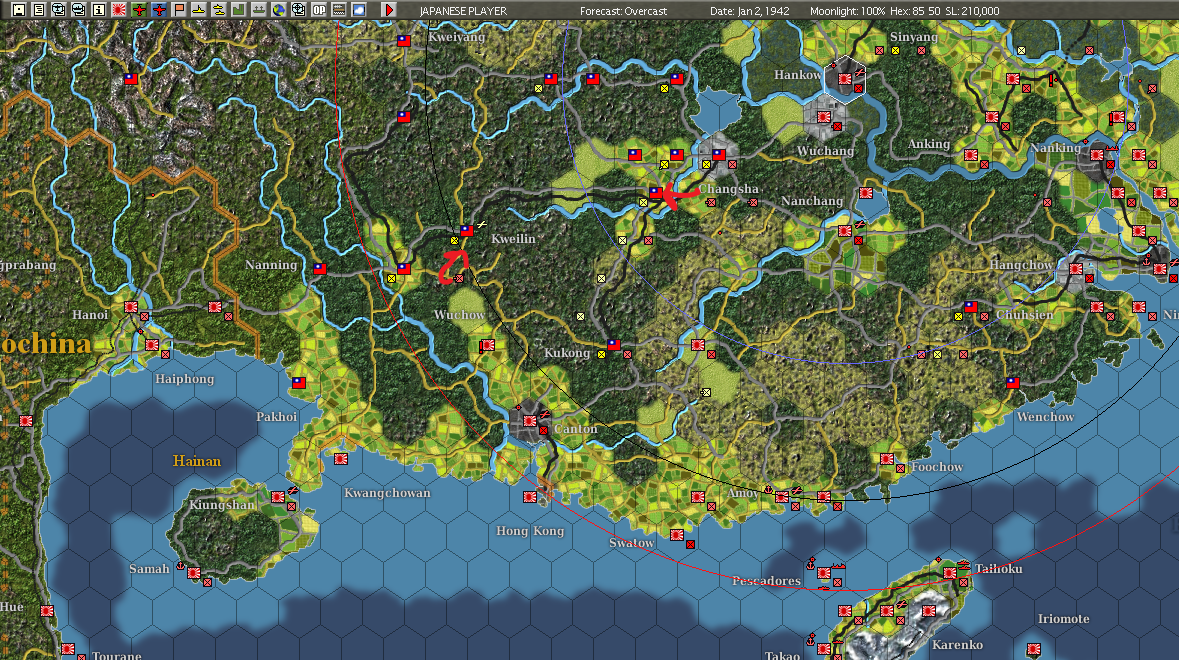The height and width of the screenshot is (660, 1179).
Task: Click the Taihoku city label
Action: (x=999, y=568)
